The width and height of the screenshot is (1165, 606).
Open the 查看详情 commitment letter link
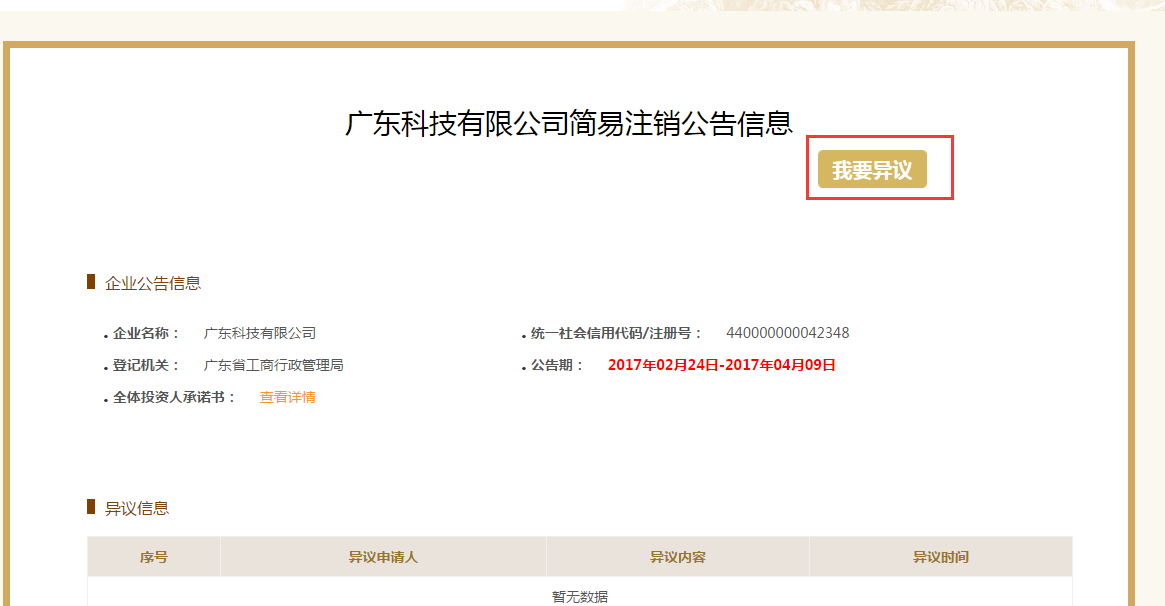click(x=287, y=397)
